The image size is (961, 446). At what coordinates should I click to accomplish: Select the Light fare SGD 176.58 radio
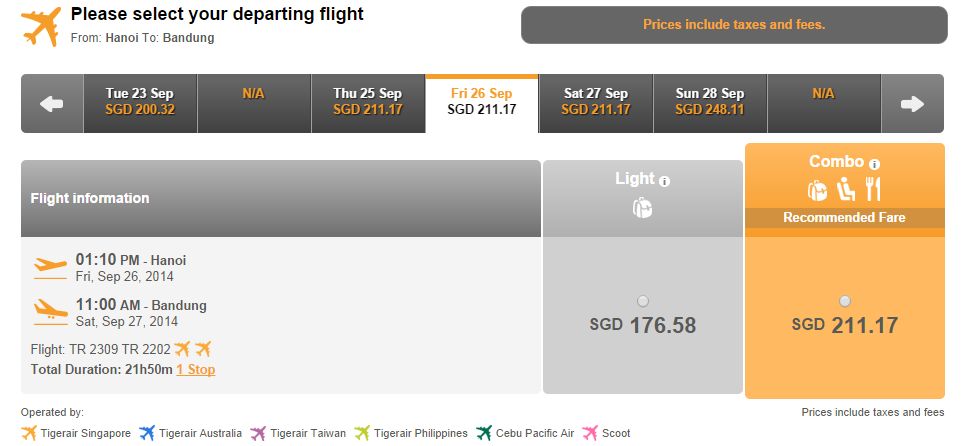coord(642,301)
